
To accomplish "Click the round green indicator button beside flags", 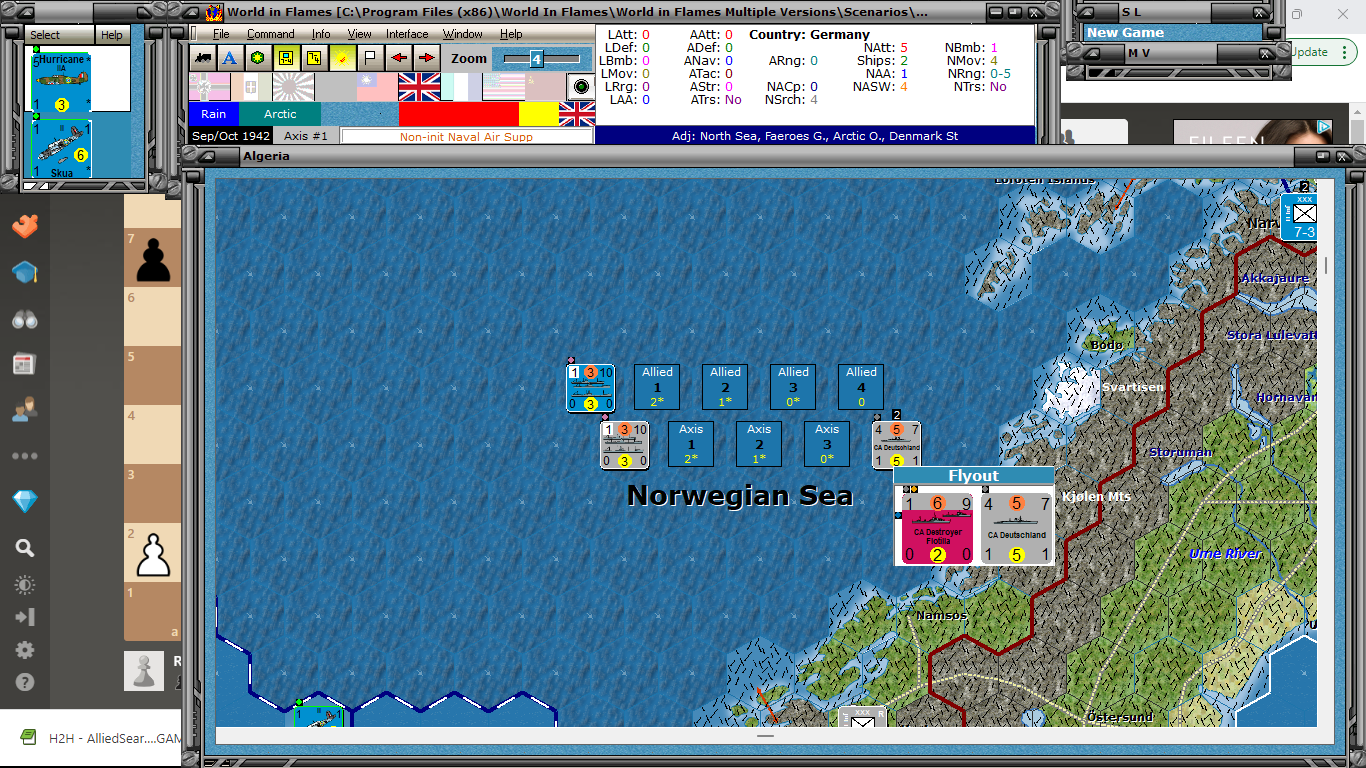I will coord(579,87).
